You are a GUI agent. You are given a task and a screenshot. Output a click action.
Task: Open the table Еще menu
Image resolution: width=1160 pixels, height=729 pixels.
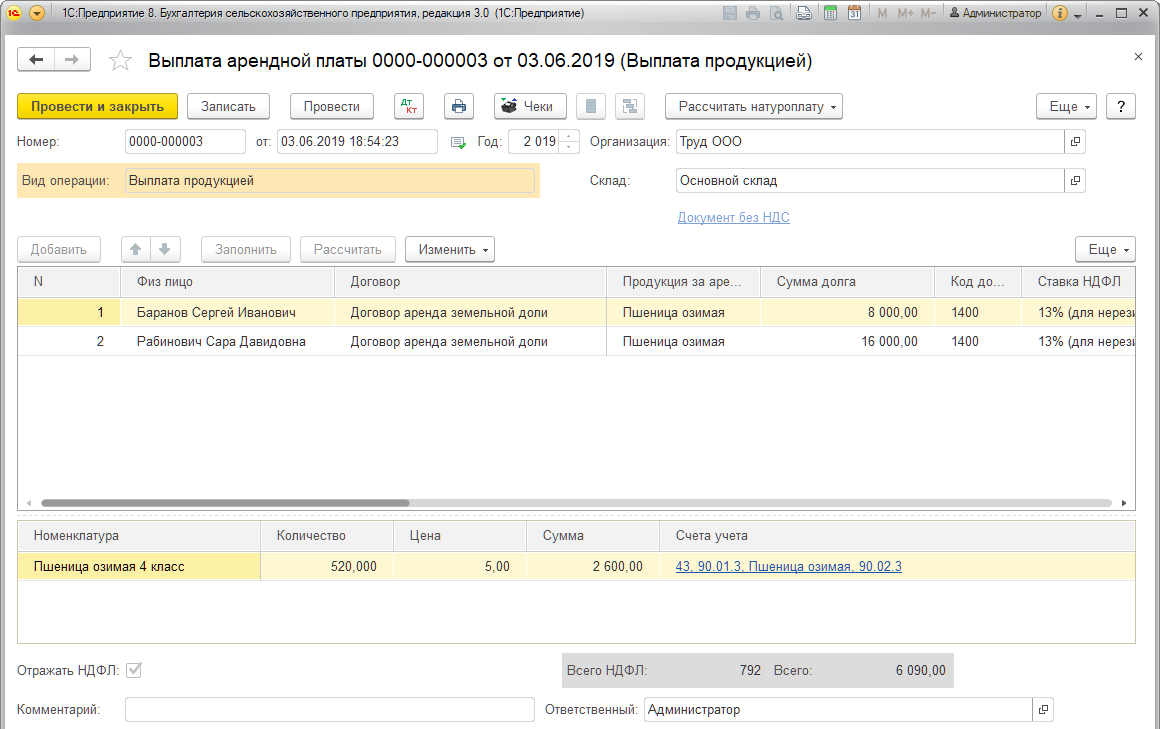click(x=1105, y=249)
